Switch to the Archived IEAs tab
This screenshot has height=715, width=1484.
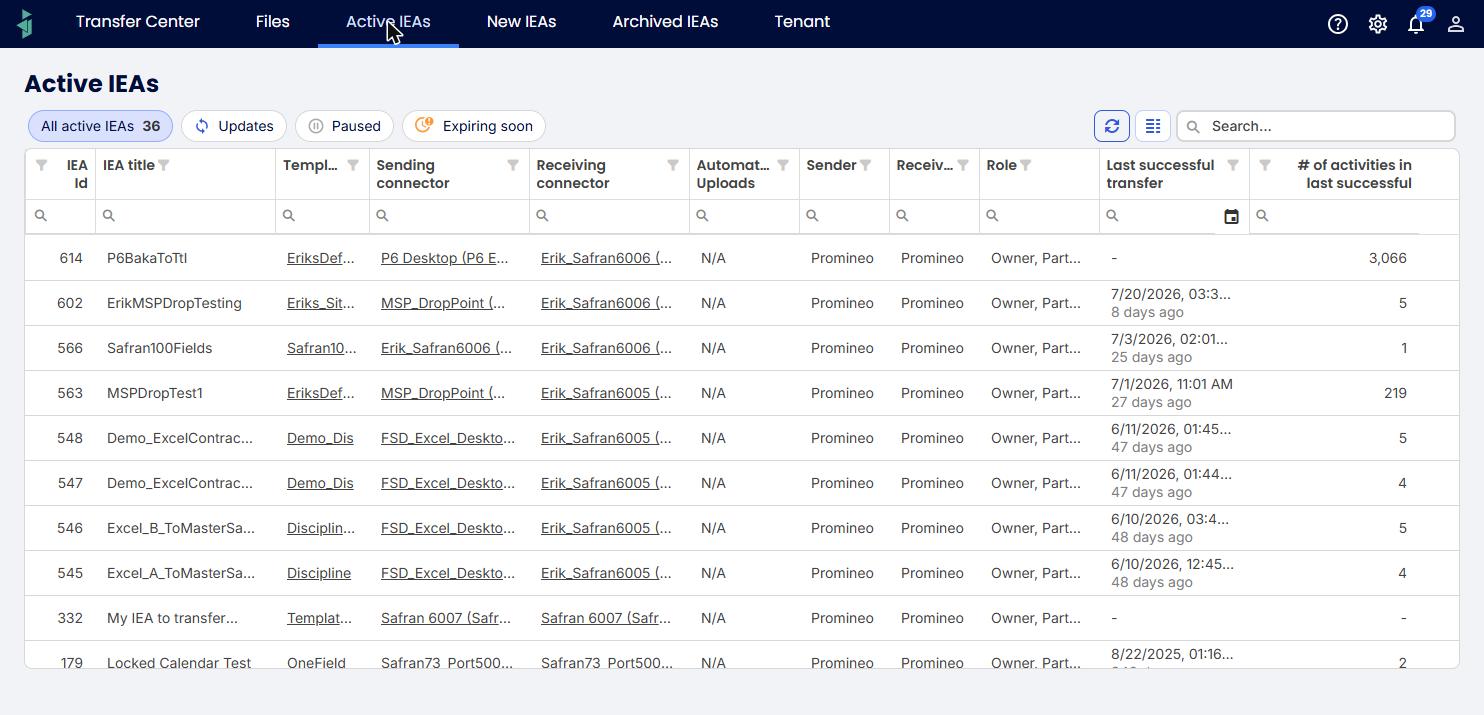665,22
